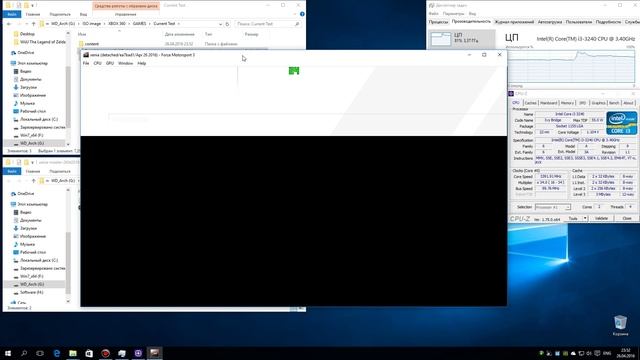
Task: Open the Управление ribbon tab in top Explorer
Action: [x=125, y=14]
